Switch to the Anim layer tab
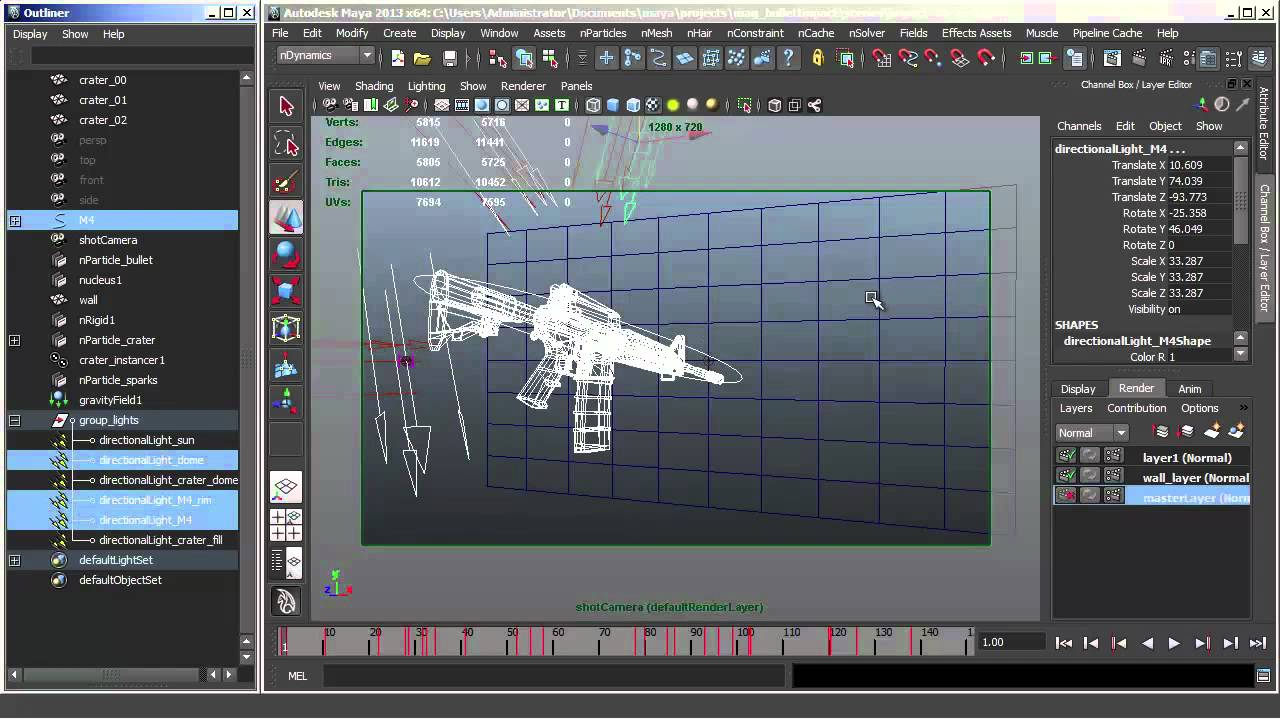 (x=1189, y=388)
